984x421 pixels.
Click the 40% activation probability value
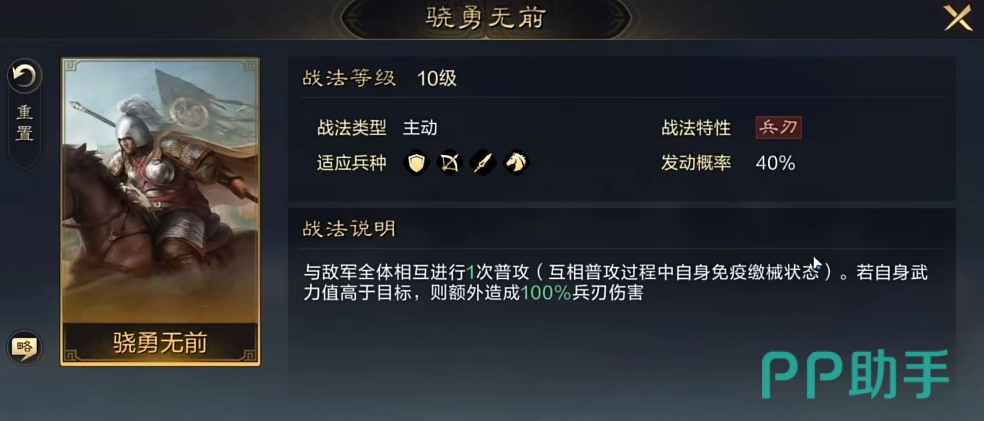(x=775, y=163)
